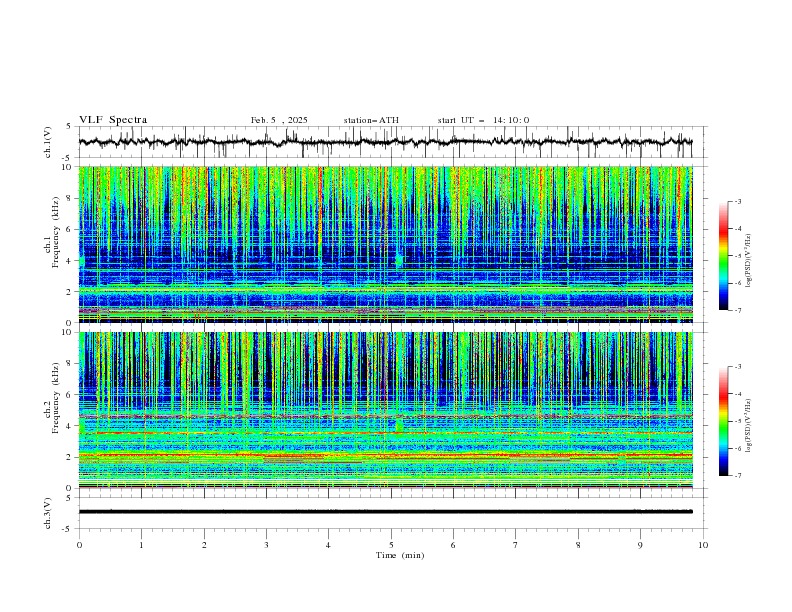
Task: Click the "VLF Spectra" plot title
Action: click(113, 120)
